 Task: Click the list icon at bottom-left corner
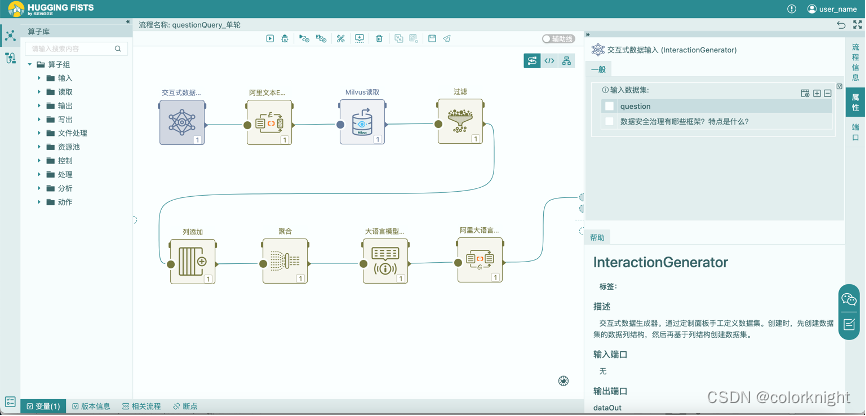pos(10,402)
